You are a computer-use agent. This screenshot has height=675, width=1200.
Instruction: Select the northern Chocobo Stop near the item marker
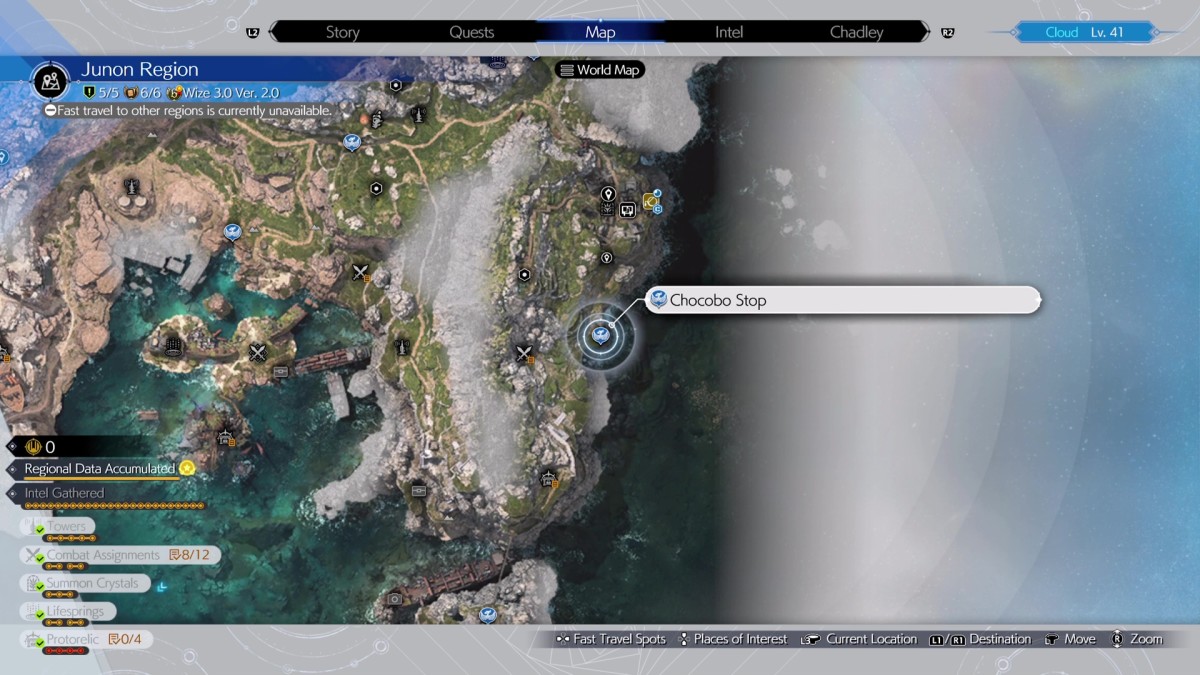[x=351, y=143]
